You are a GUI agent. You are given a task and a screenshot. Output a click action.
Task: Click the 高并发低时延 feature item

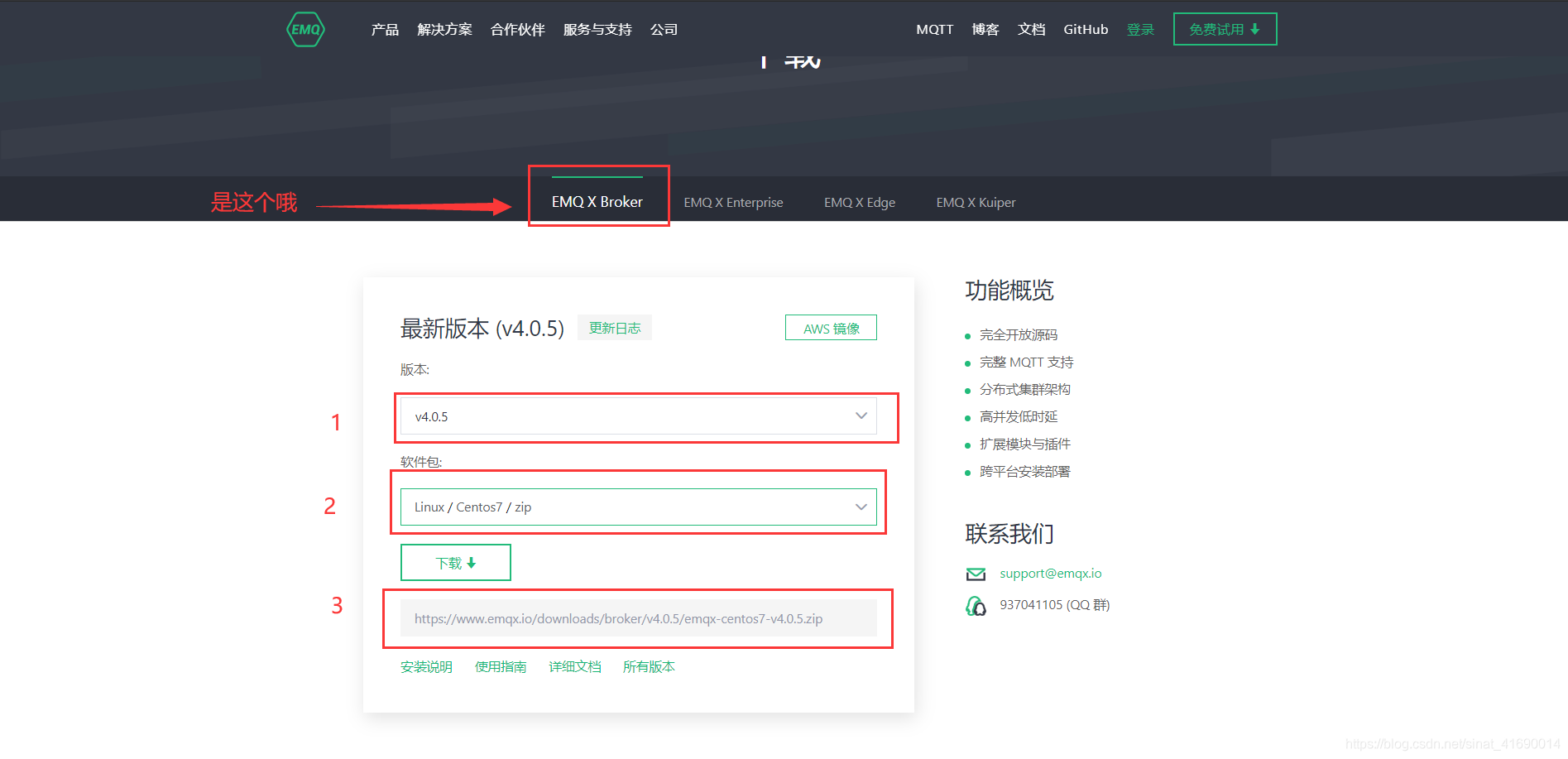pos(1019,417)
